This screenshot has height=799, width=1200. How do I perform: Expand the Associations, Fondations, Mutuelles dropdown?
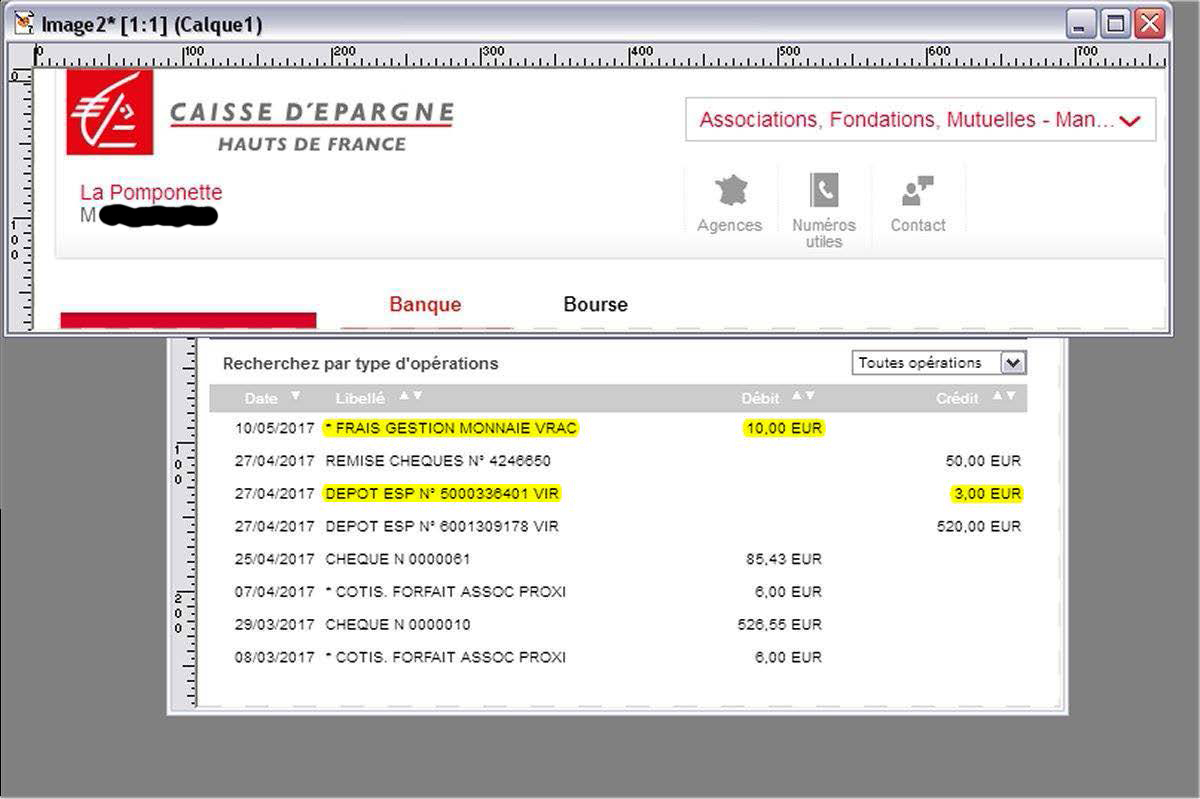click(x=1130, y=121)
